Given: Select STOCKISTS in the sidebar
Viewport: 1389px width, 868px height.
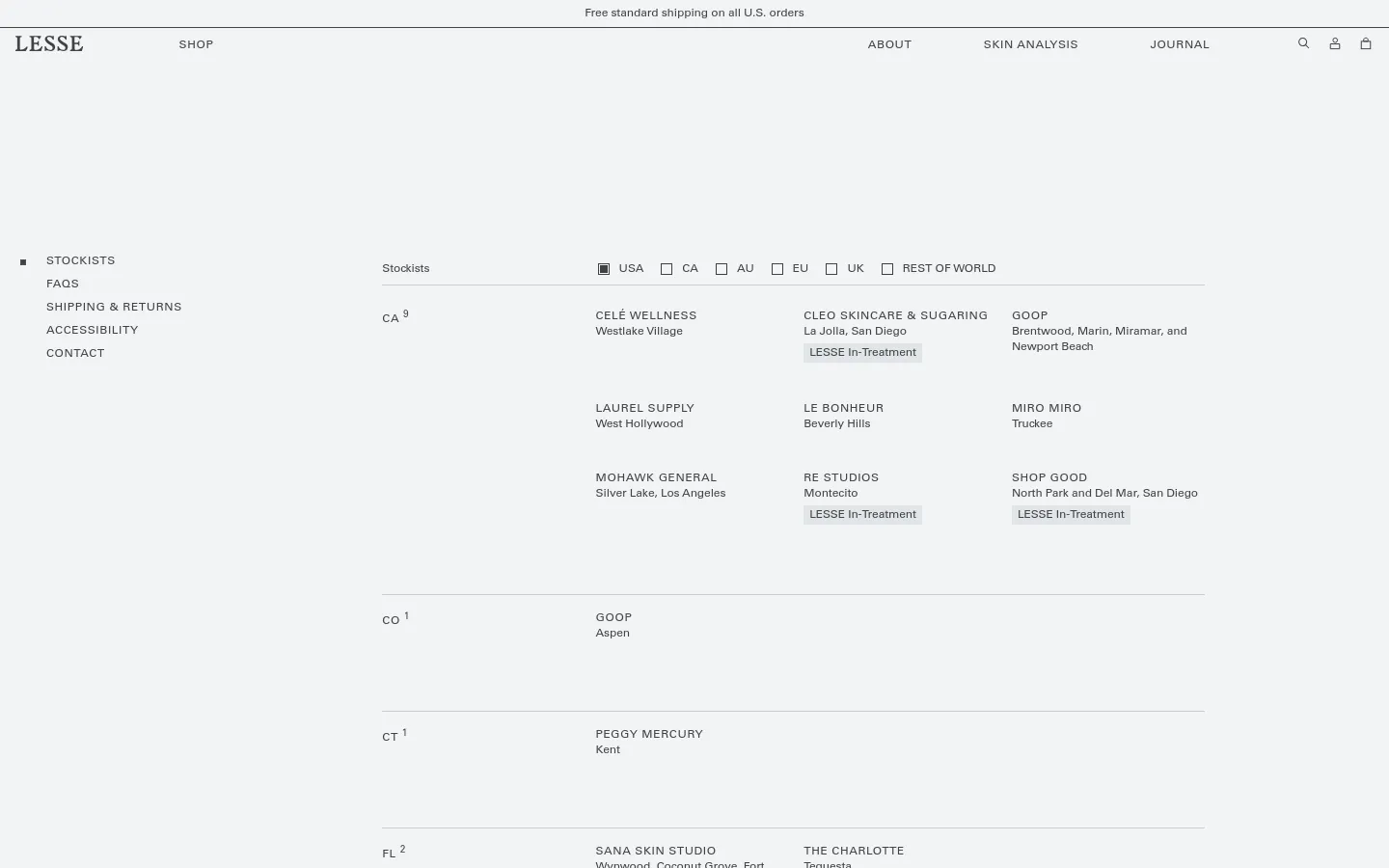Looking at the screenshot, I should [x=81, y=260].
